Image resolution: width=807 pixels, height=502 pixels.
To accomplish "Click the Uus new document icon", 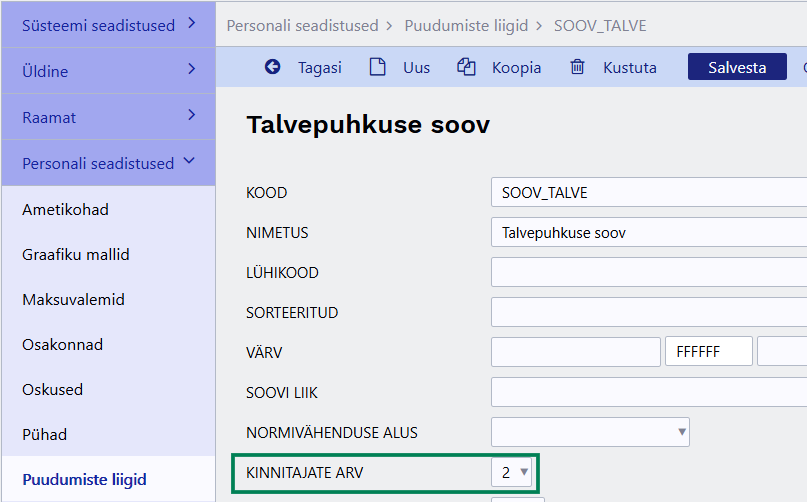I will click(377, 67).
